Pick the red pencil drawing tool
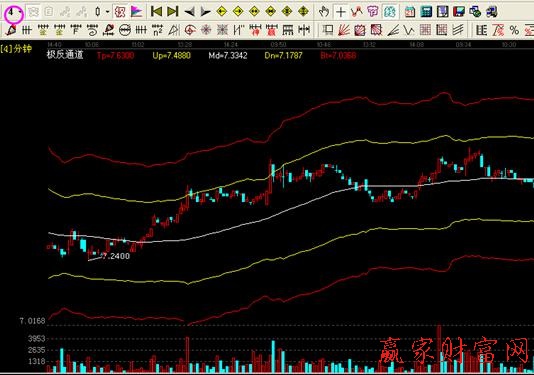This screenshot has height=375, width=534. pyautogui.click(x=11, y=30)
